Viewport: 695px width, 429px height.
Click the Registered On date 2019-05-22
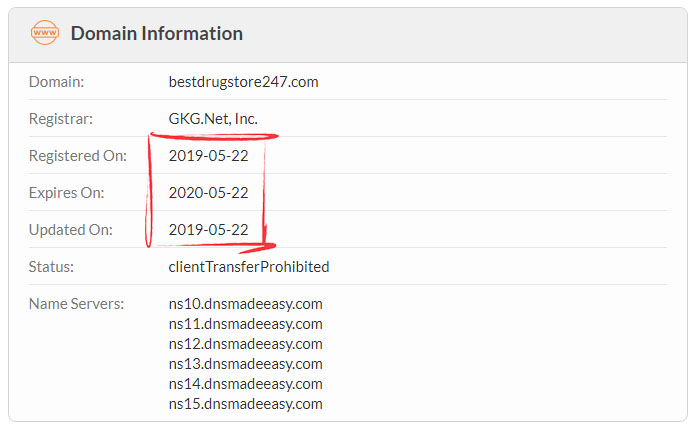208,156
